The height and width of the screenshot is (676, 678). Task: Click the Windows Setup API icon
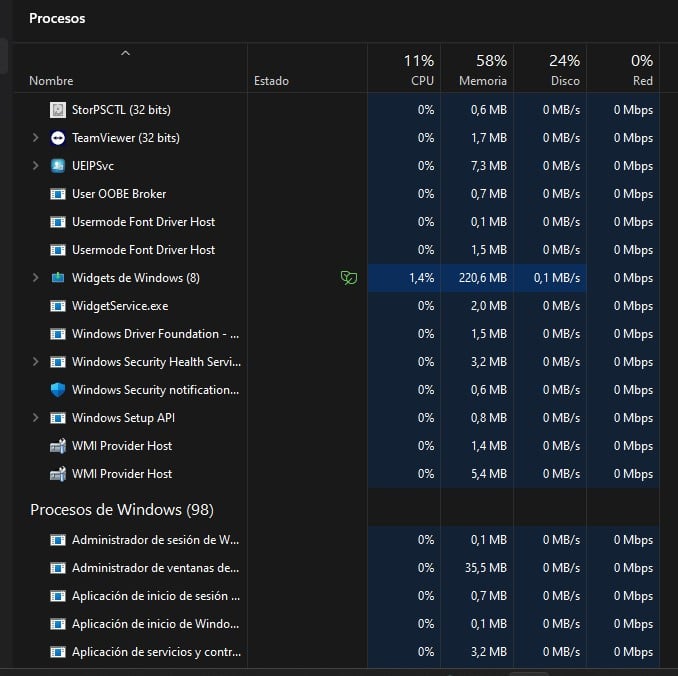[x=58, y=418]
